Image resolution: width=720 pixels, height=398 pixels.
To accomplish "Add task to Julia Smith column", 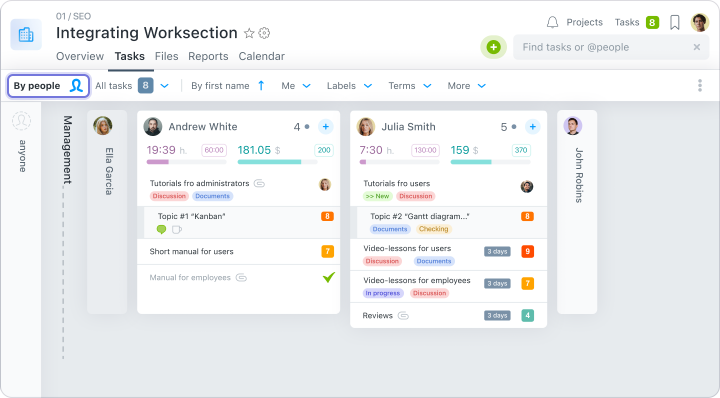I will [532, 127].
